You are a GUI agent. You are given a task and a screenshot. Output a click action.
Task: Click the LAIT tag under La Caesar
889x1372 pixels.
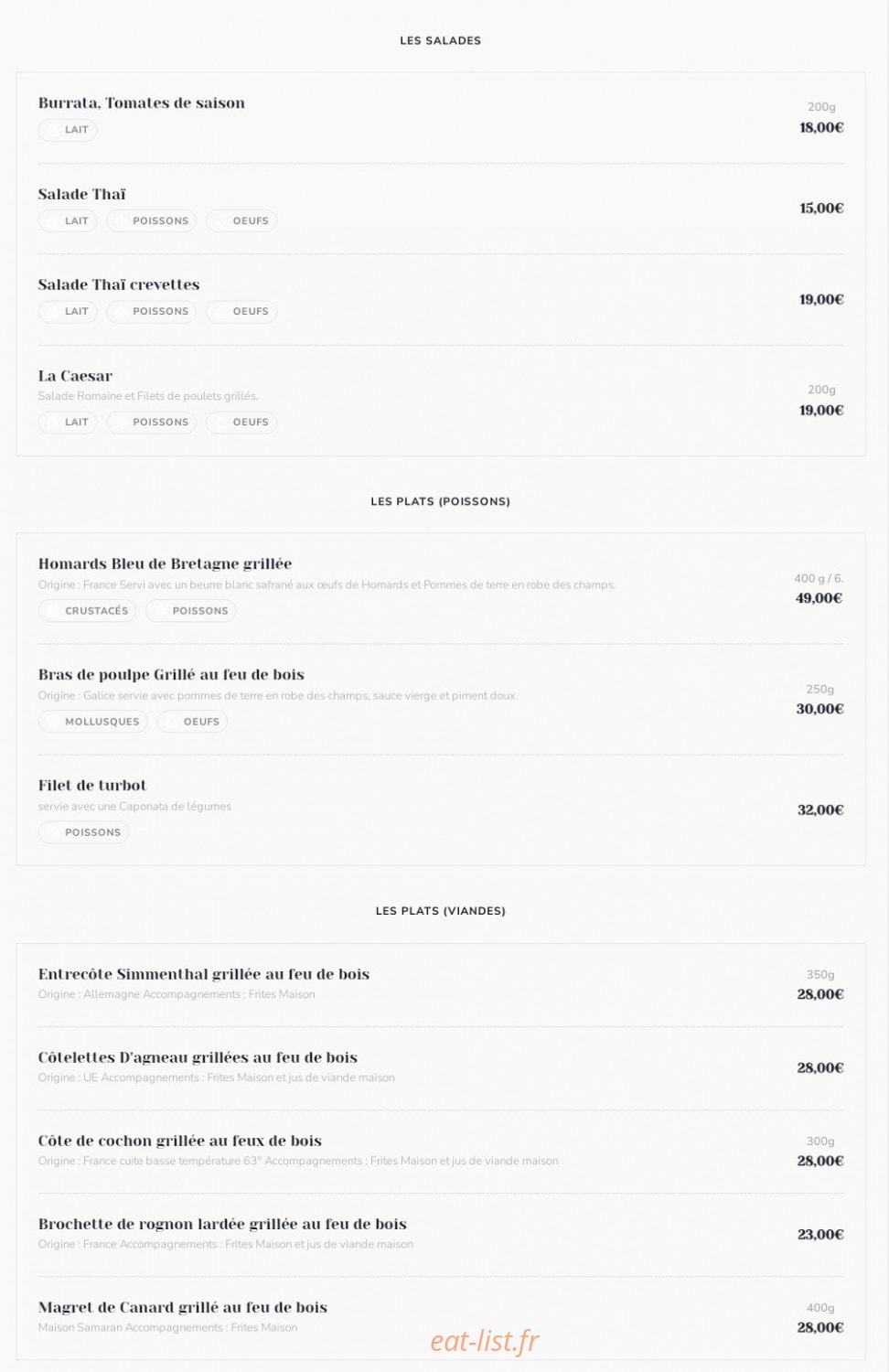(x=68, y=423)
